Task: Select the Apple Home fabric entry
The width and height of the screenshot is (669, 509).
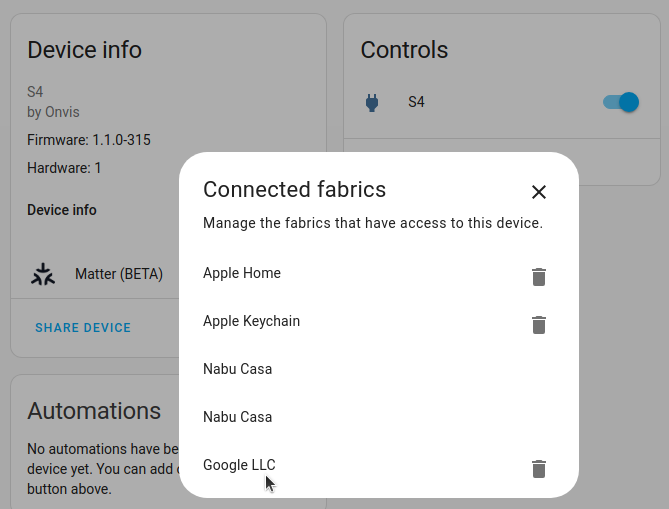Action: click(242, 273)
